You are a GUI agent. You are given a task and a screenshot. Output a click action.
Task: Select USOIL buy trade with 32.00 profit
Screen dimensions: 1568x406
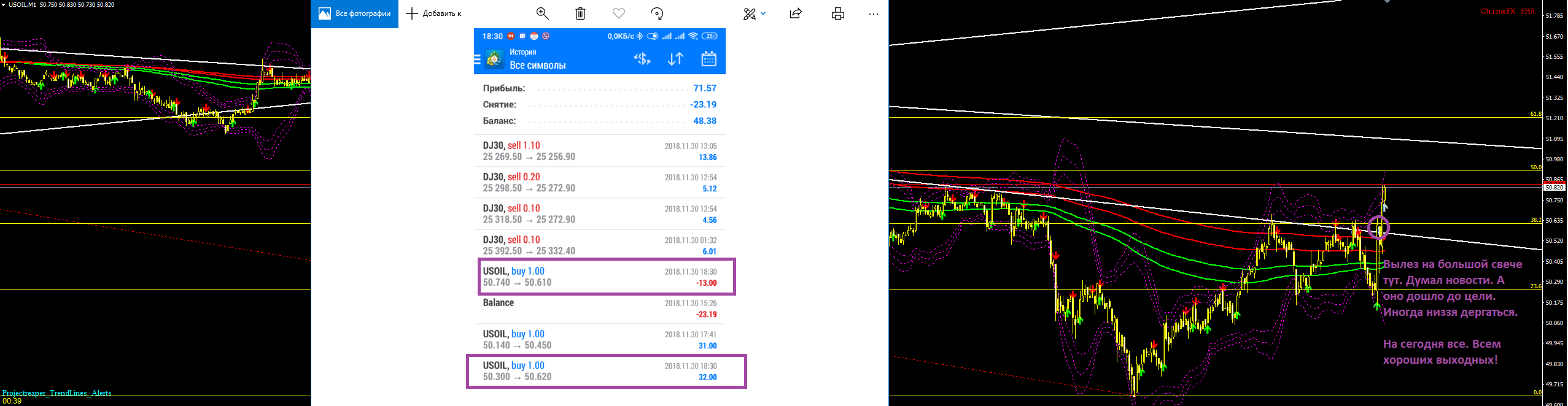click(600, 371)
